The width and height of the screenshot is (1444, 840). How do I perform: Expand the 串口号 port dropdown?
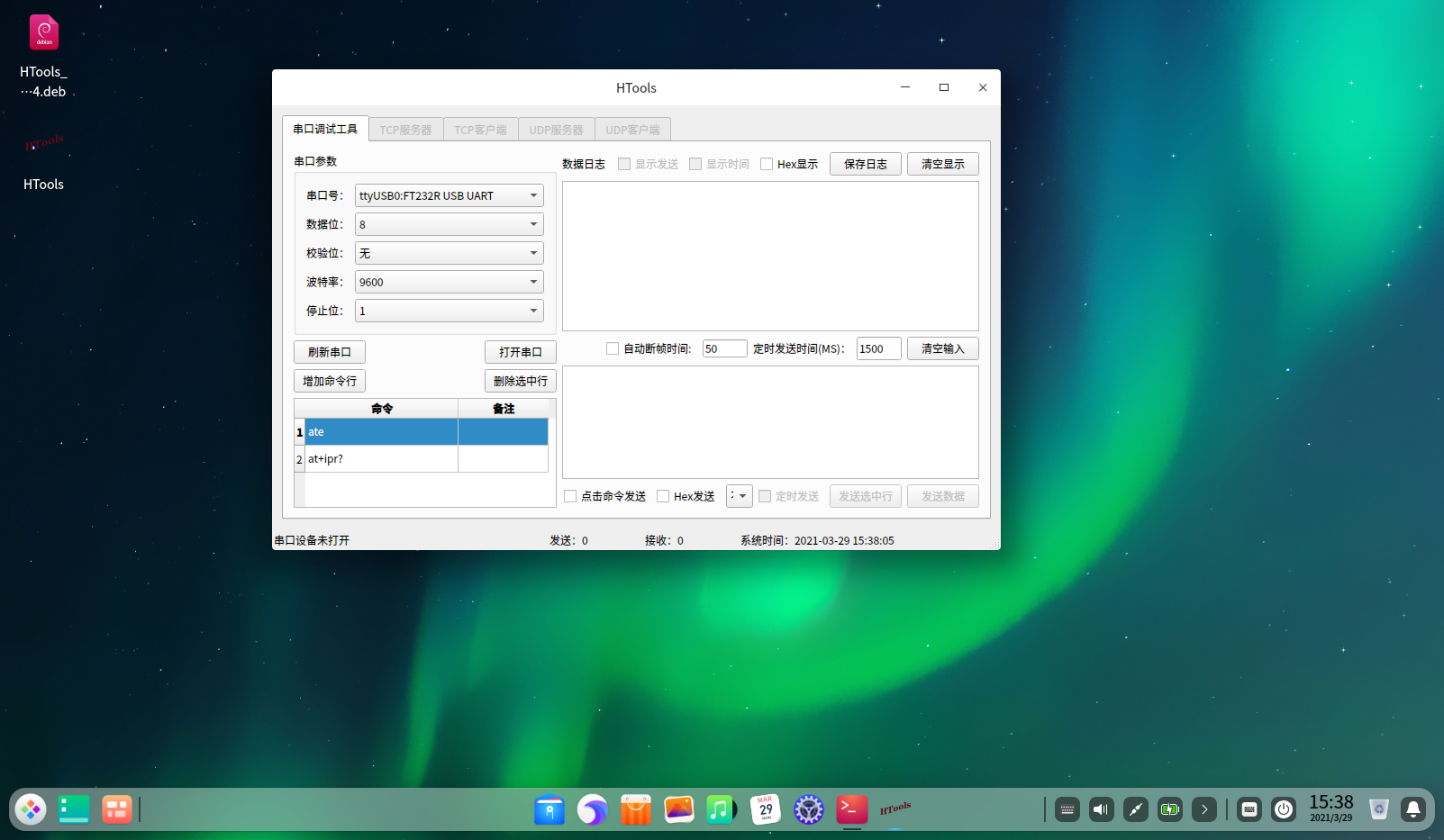pyautogui.click(x=449, y=195)
